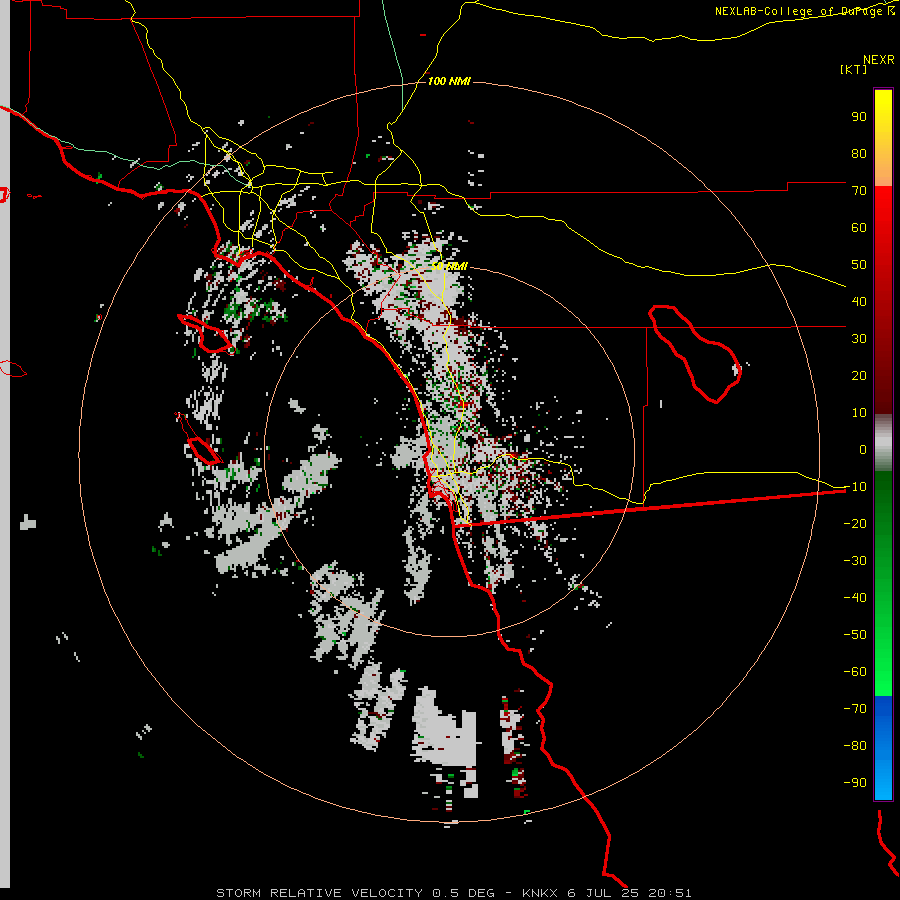Click the 10 value on the velocity scale
This screenshot has height=900, width=900.
point(859,413)
